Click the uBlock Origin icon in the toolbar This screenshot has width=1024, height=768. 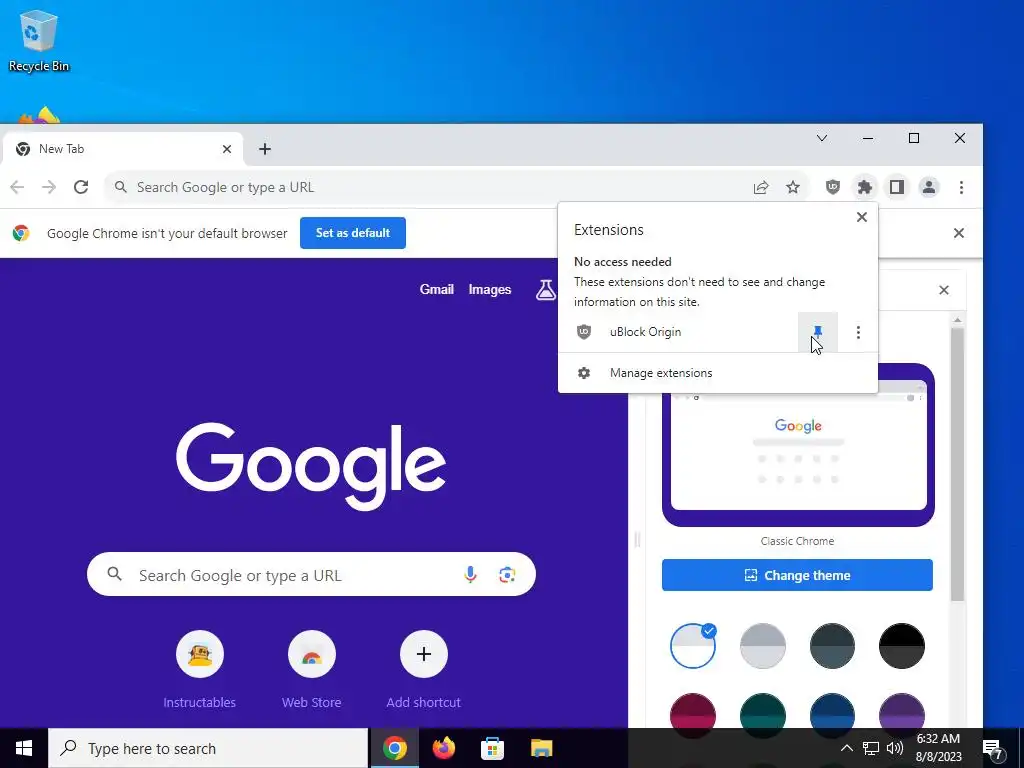(x=833, y=187)
